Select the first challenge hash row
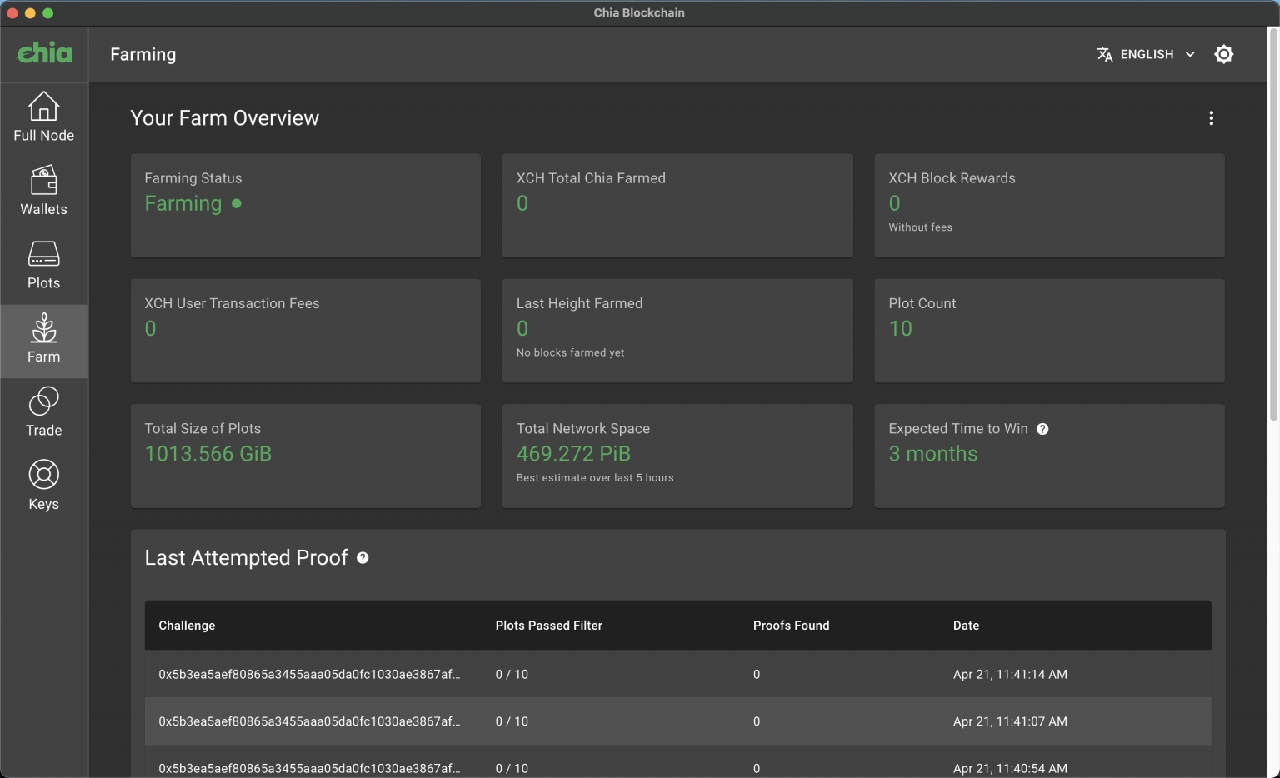 coord(310,675)
